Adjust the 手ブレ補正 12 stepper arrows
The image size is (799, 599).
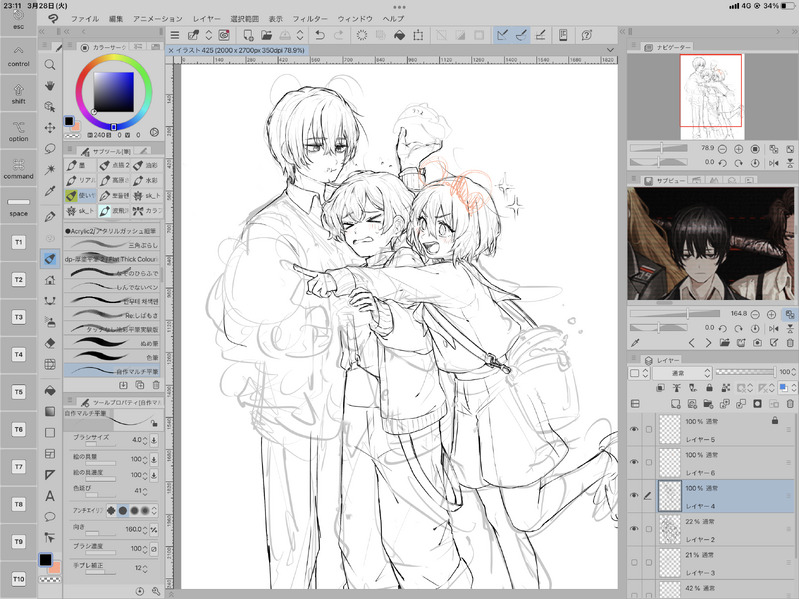[x=145, y=568]
